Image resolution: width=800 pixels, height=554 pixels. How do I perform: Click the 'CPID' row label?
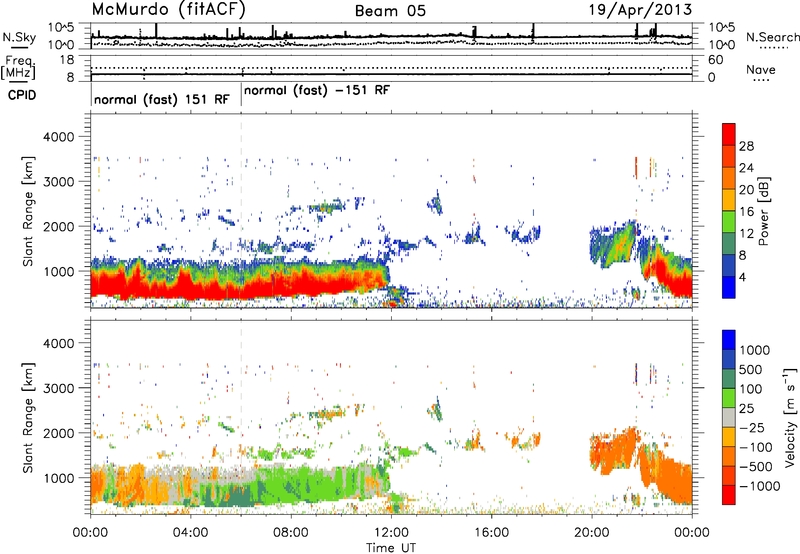click(x=22, y=95)
